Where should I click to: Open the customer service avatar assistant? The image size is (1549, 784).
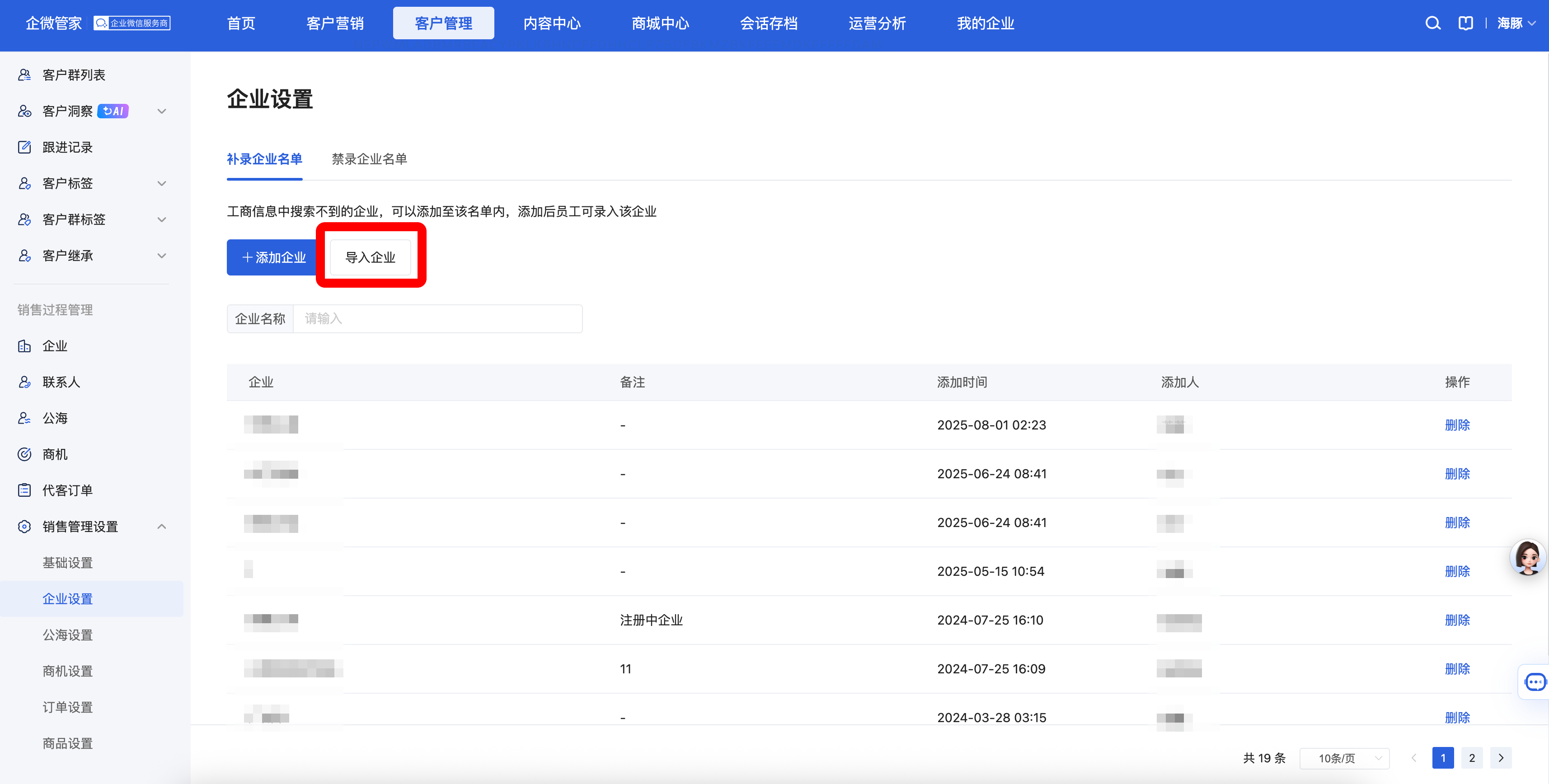click(1527, 557)
